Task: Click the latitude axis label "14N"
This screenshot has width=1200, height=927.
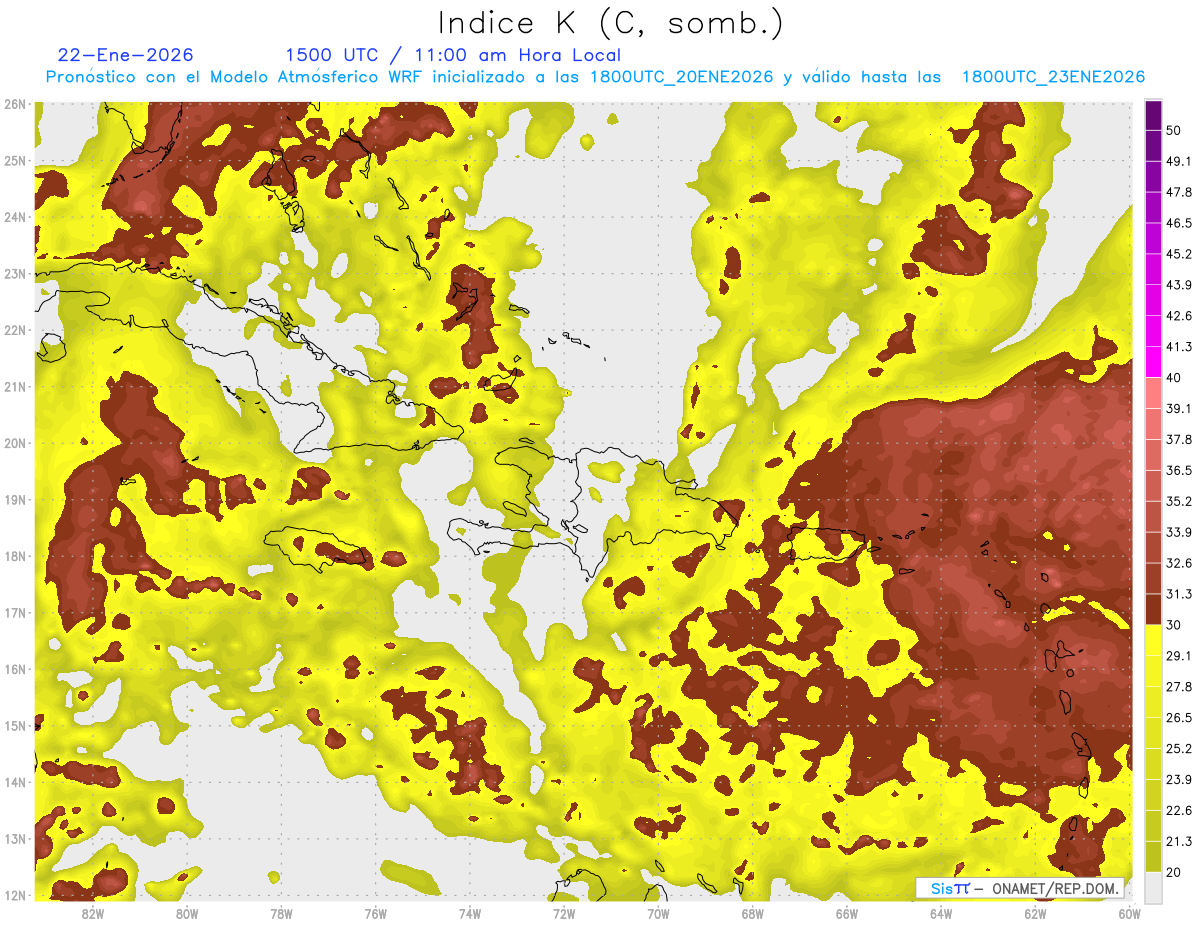Action: click(x=15, y=782)
